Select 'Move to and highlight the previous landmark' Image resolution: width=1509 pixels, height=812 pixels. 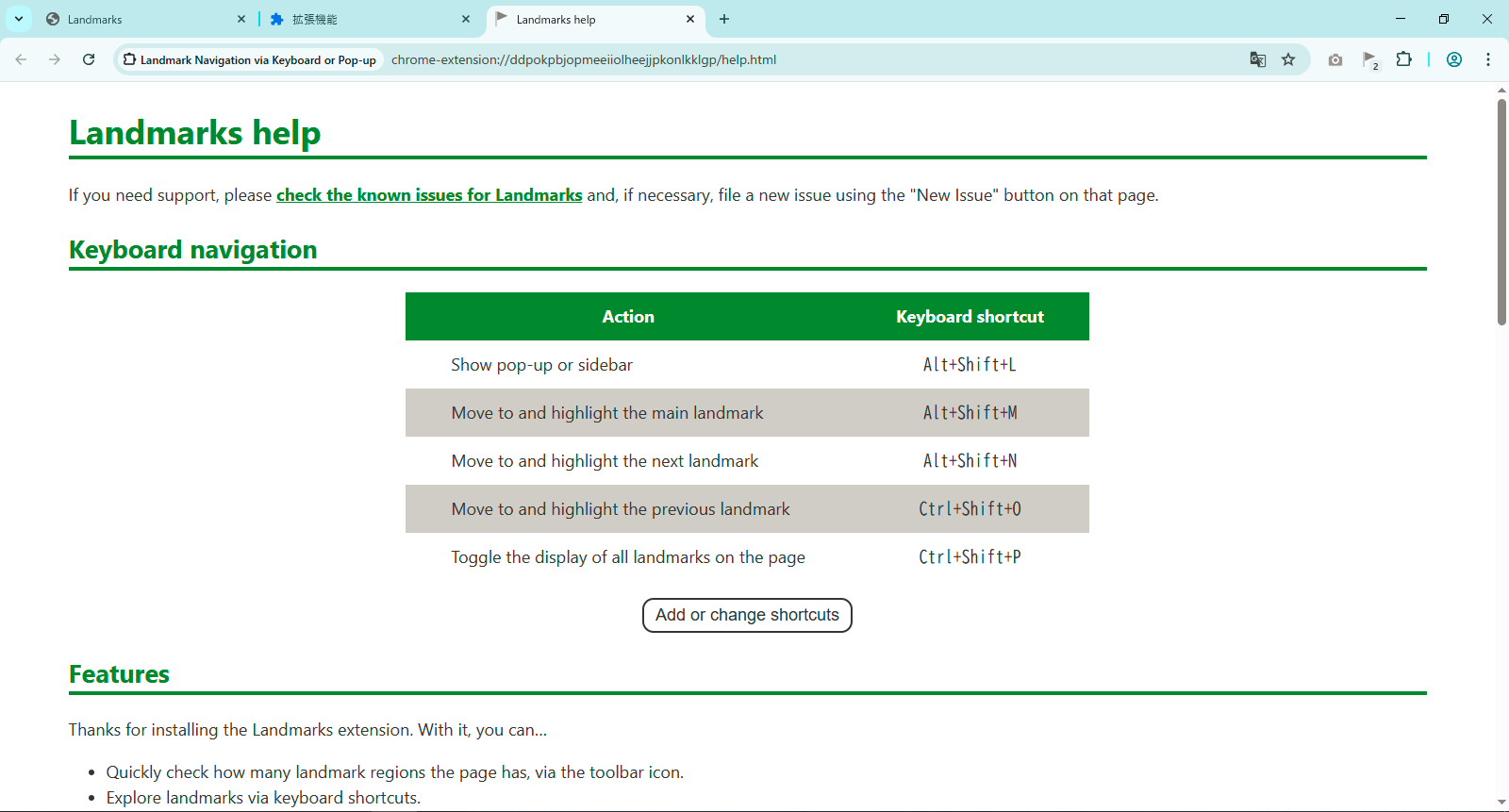[621, 509]
